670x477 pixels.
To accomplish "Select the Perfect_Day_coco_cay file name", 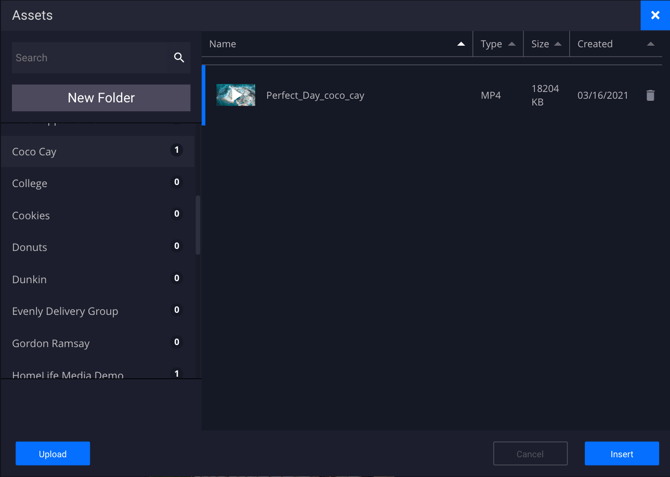I will [x=315, y=95].
